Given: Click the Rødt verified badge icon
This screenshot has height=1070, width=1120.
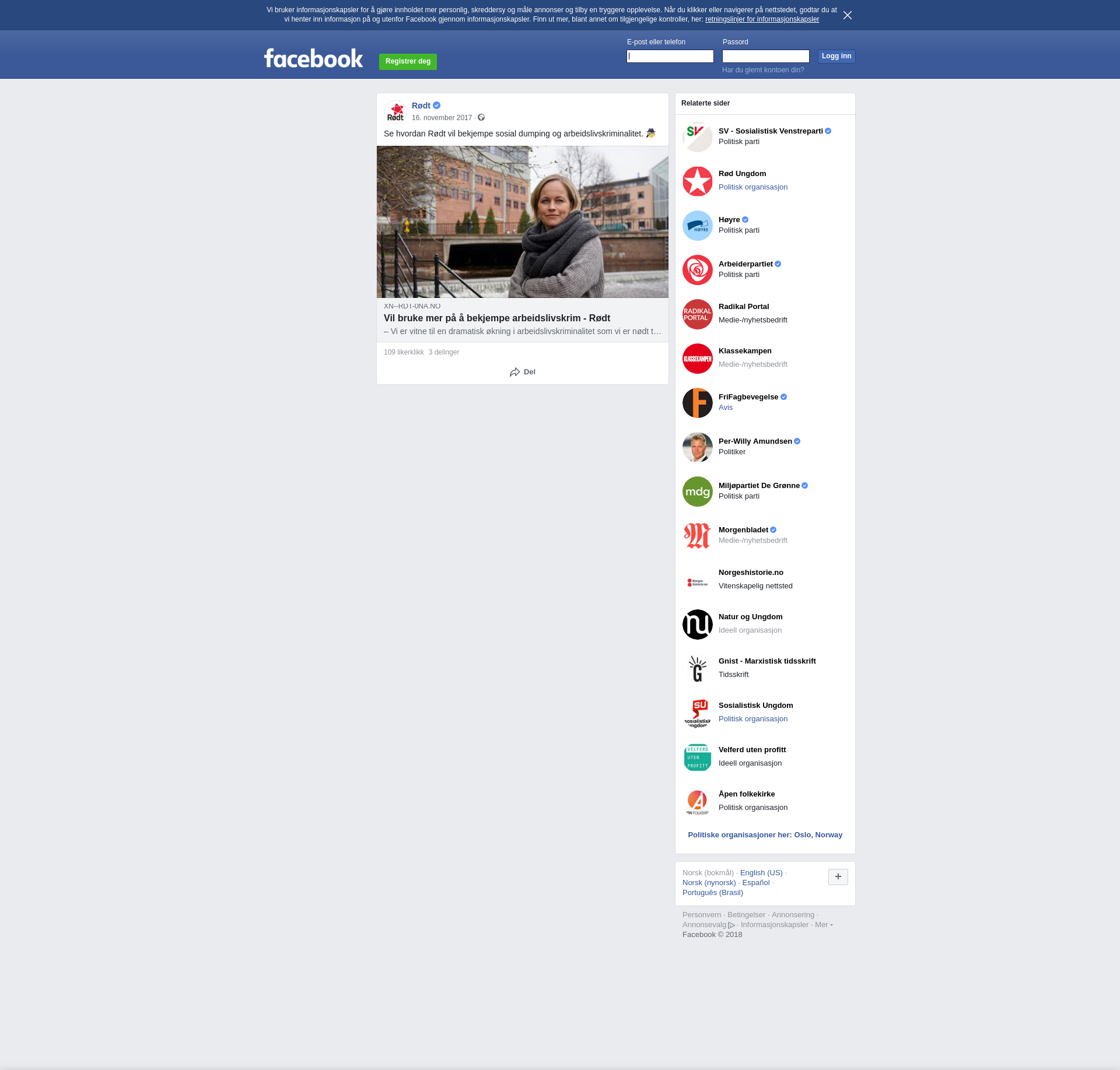Looking at the screenshot, I should click(x=436, y=106).
